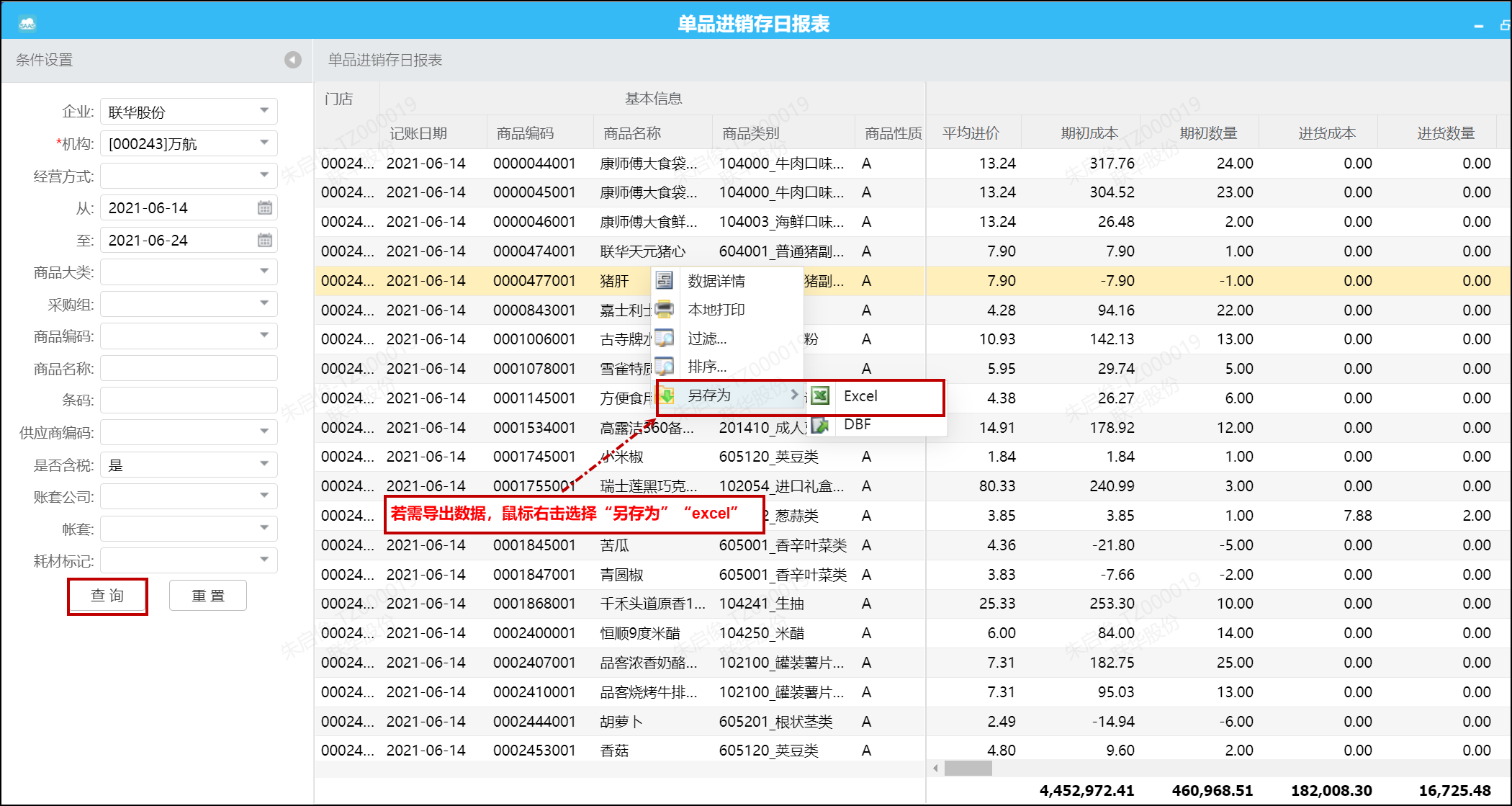Open the 是否含税 dropdown

[x=264, y=464]
